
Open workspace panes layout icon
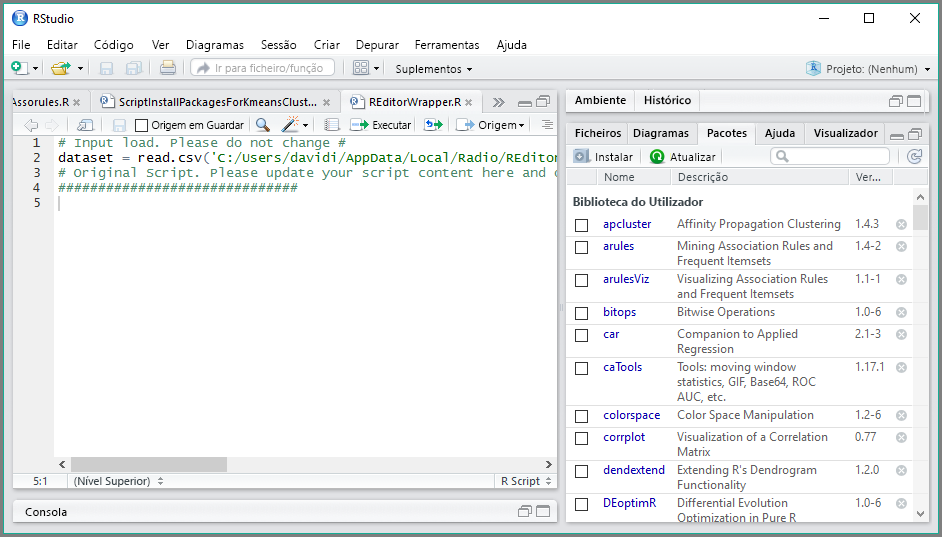[x=361, y=68]
